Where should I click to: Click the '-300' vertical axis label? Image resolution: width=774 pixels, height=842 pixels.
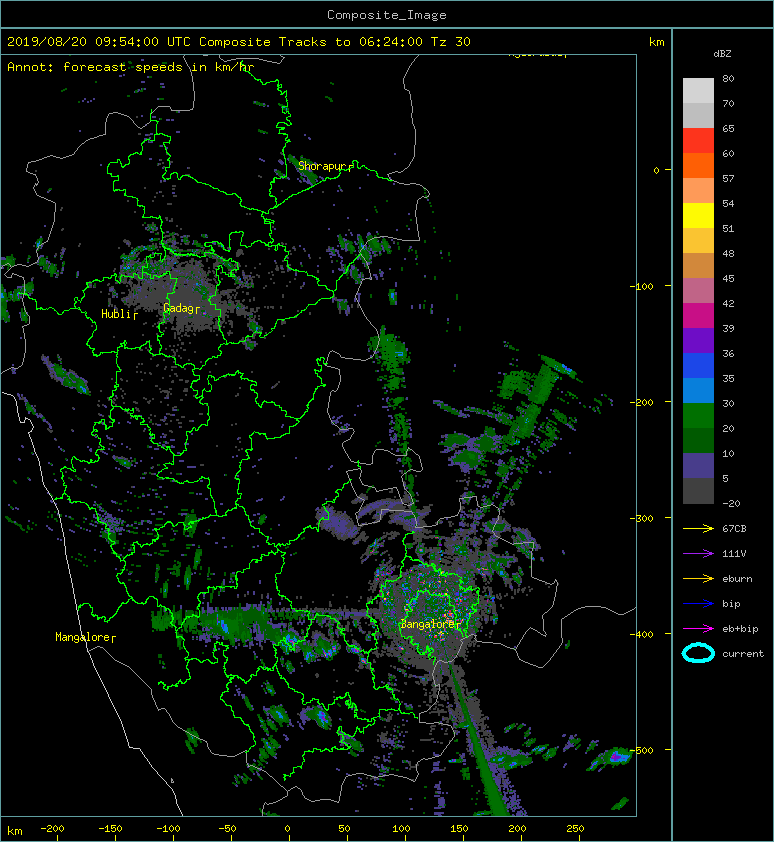(641, 518)
